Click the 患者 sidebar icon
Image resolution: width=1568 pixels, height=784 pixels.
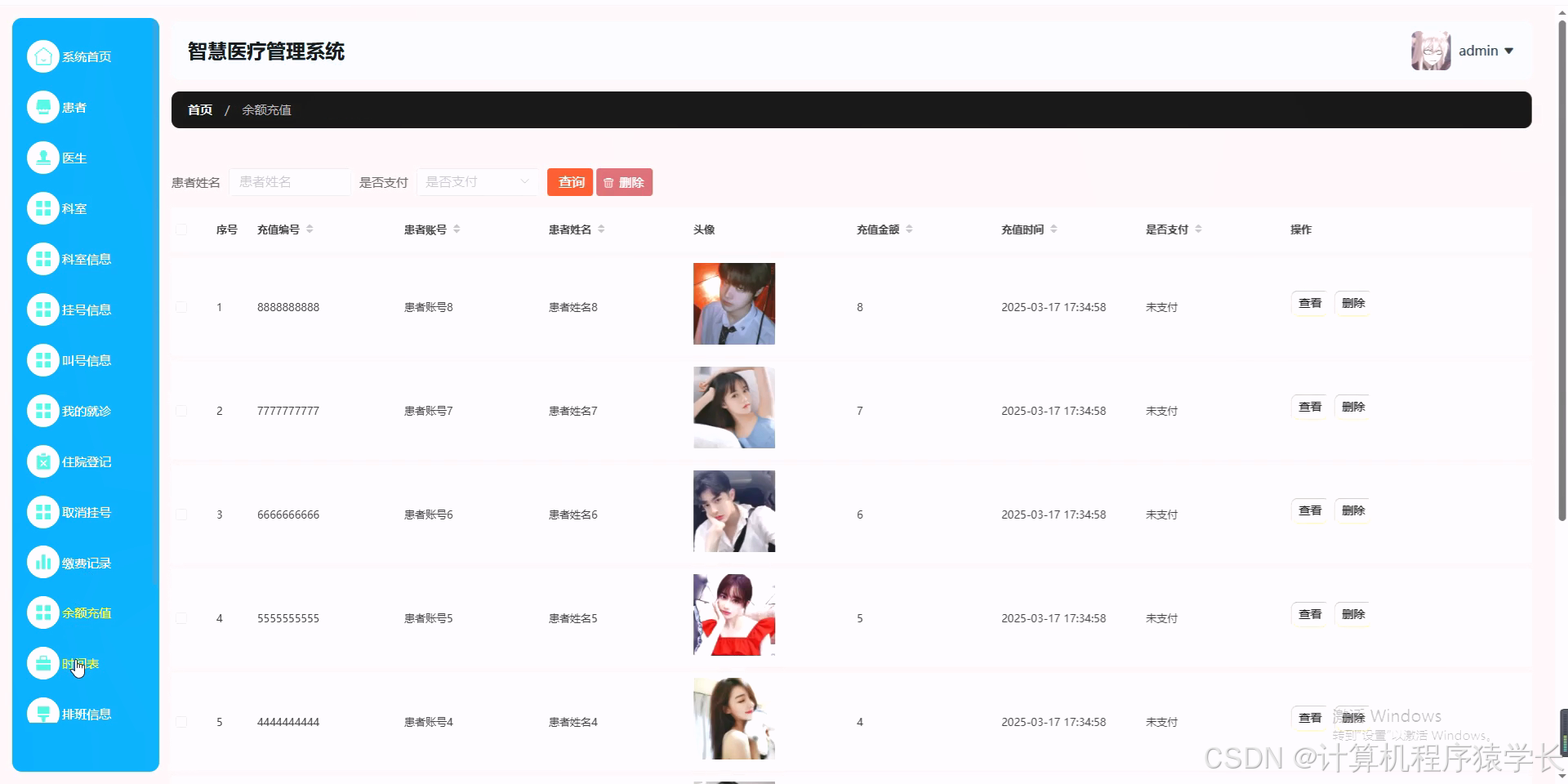point(43,107)
